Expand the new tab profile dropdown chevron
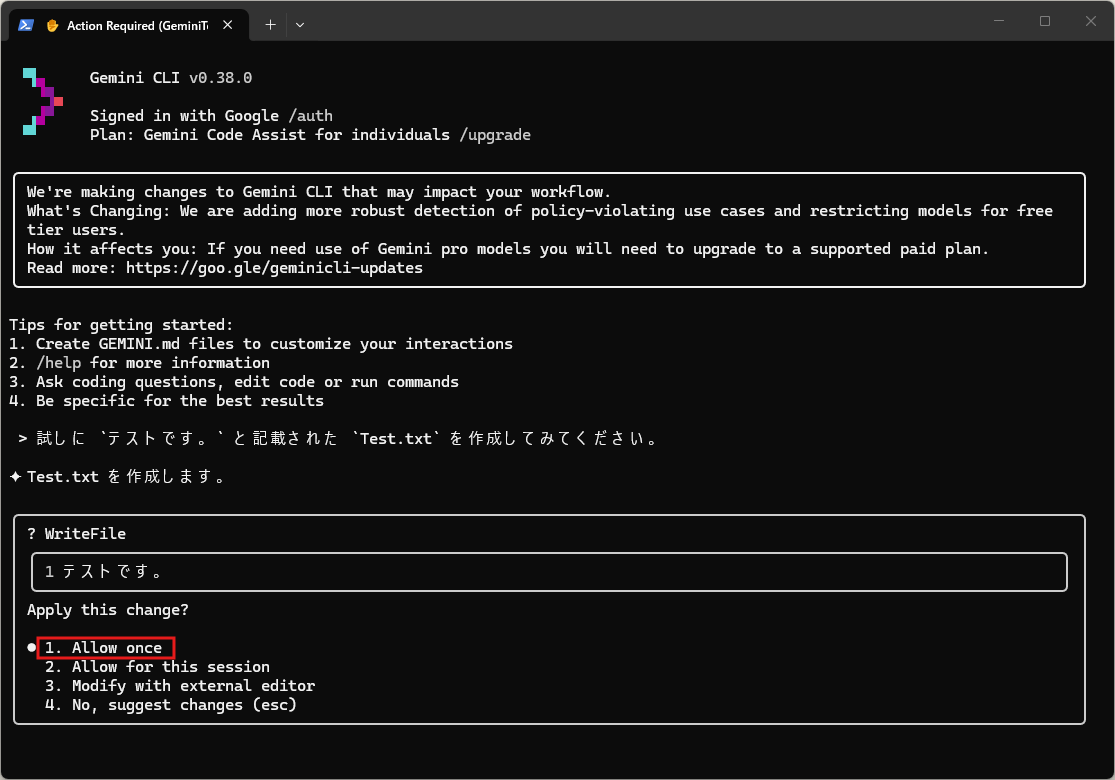Image resolution: width=1115 pixels, height=780 pixels. [x=300, y=25]
